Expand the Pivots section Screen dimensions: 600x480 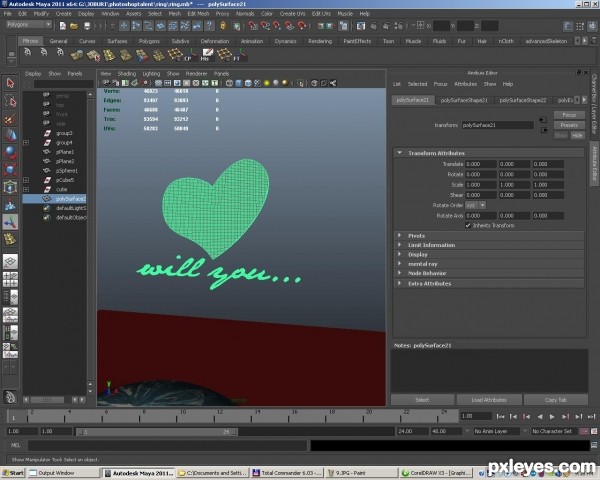[x=399, y=235]
